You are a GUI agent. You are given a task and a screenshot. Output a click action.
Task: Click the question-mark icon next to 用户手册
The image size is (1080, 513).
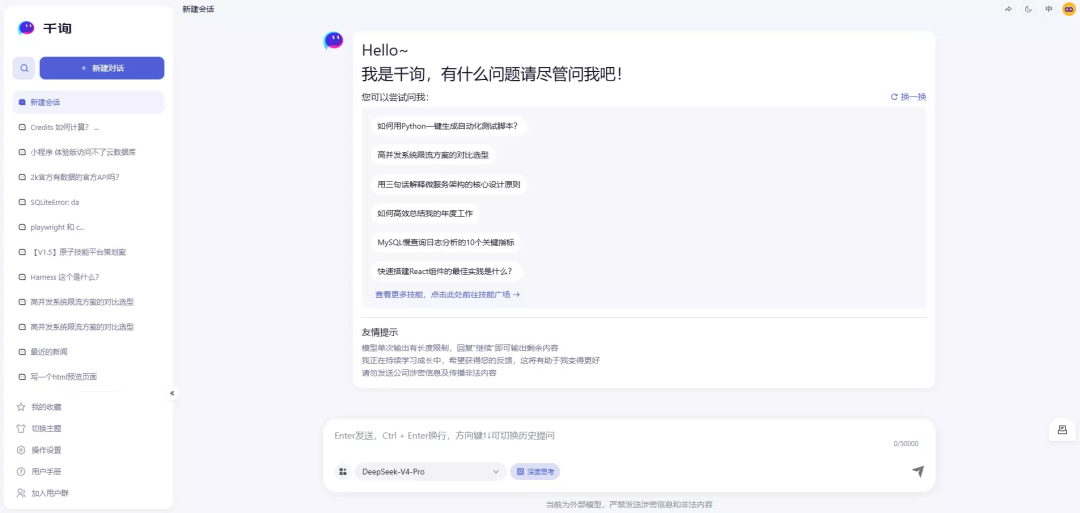tap(21, 472)
